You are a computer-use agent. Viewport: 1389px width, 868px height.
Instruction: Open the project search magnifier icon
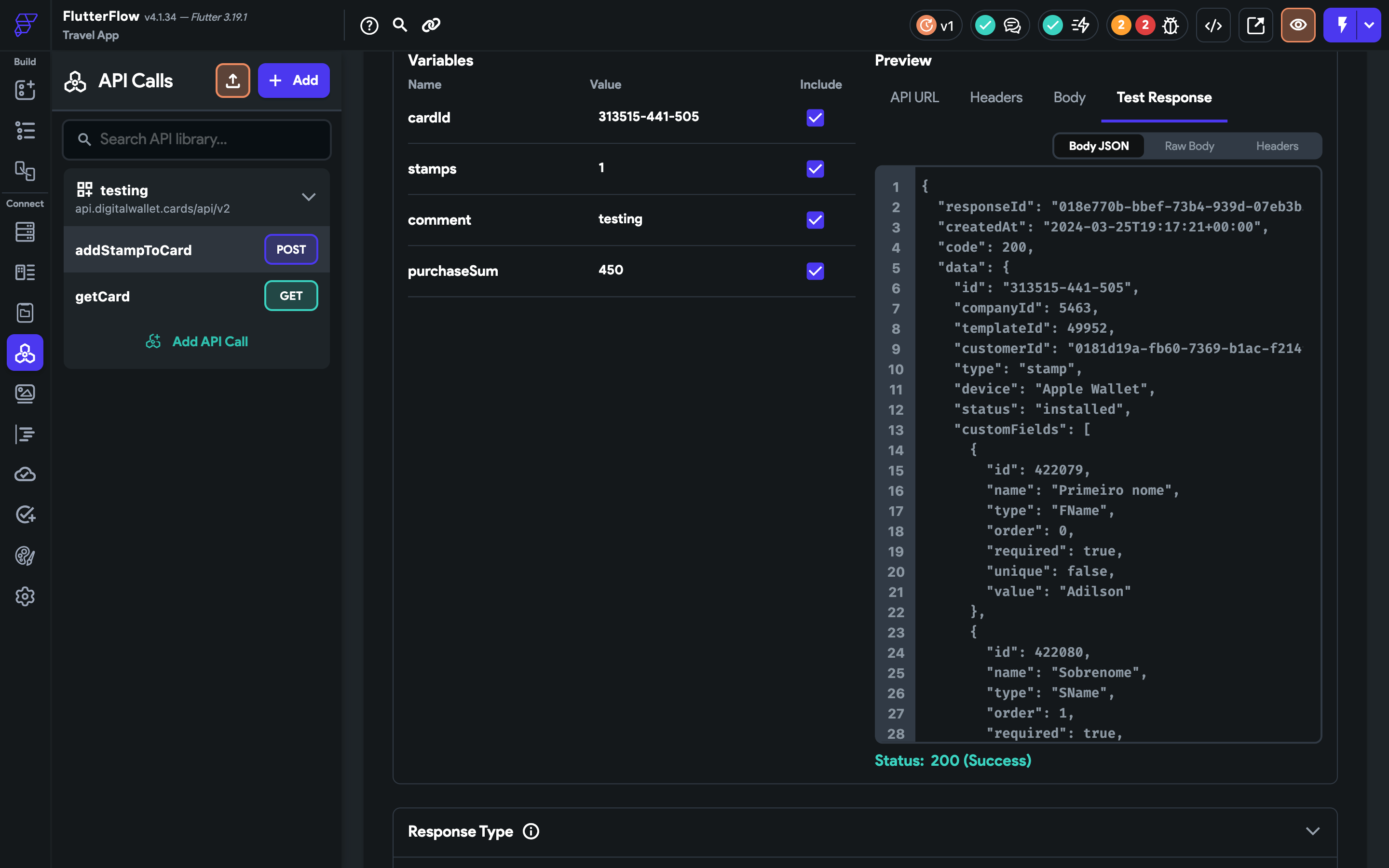click(x=400, y=25)
